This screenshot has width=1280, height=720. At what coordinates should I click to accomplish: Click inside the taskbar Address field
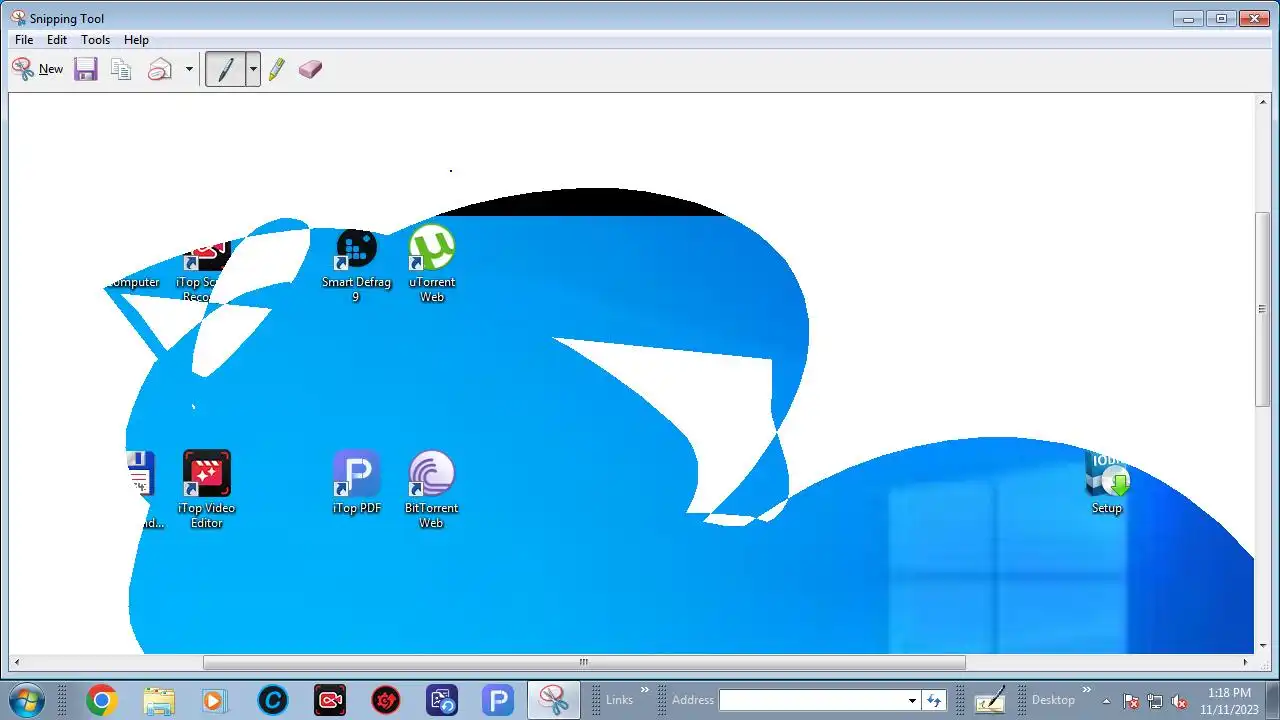pyautogui.click(x=811, y=700)
